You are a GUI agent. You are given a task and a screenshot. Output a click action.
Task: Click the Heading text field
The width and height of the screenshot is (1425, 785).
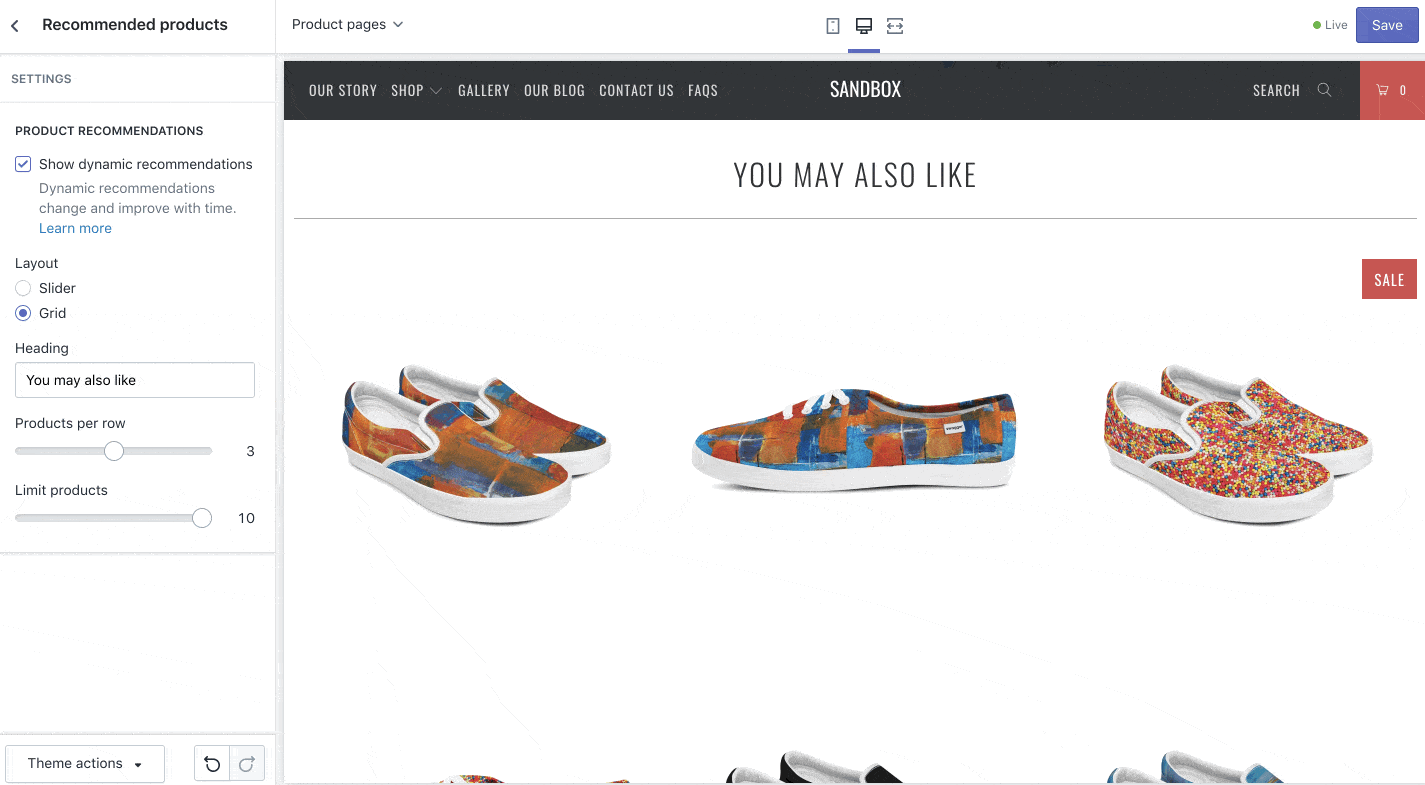pos(135,380)
